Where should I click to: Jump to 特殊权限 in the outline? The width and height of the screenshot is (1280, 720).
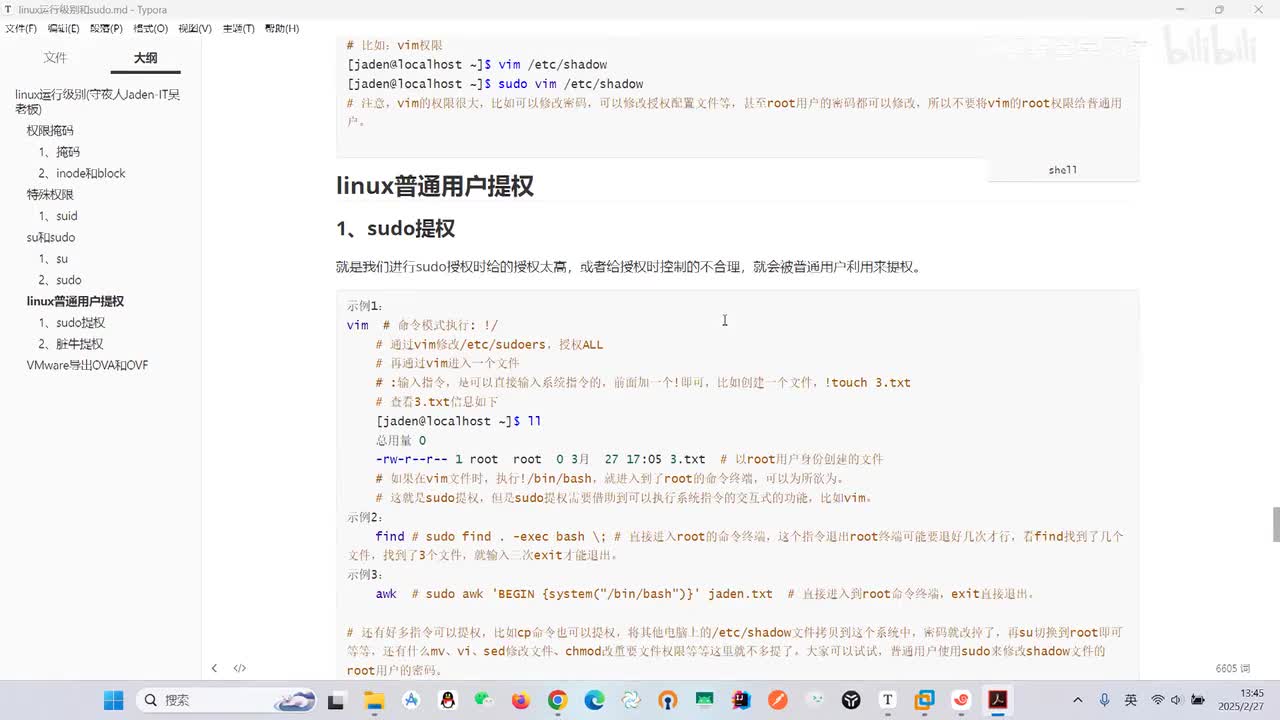(x=50, y=195)
